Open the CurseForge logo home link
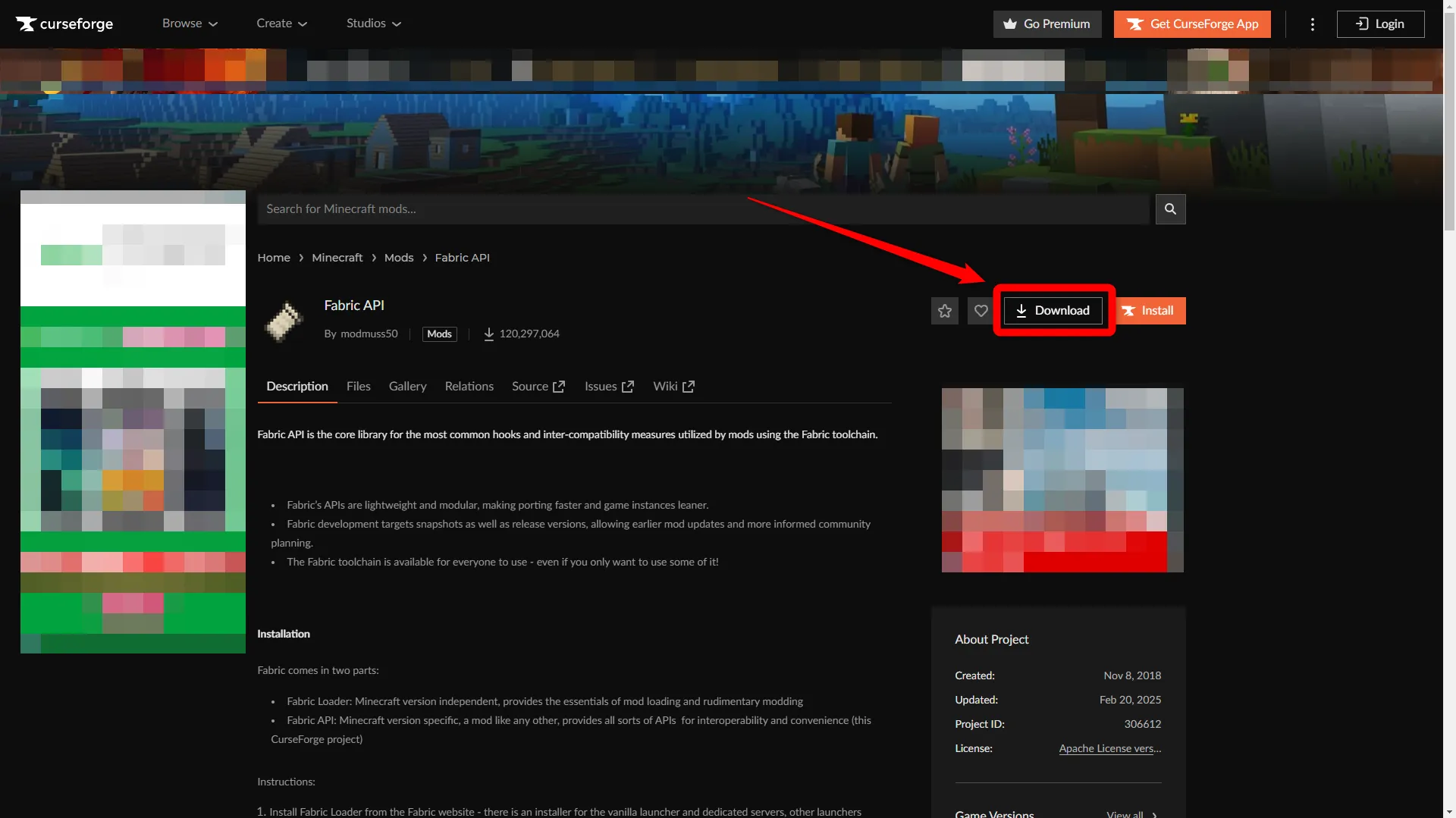This screenshot has width=1456, height=818. pos(64,24)
